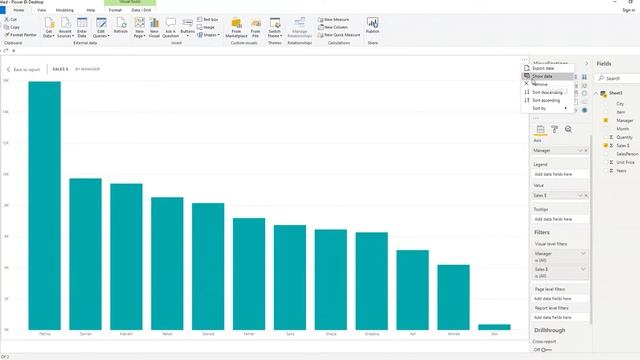The height and width of the screenshot is (360, 640).
Task: Collapse the Sheet1 table tree
Action: click(x=596, y=93)
